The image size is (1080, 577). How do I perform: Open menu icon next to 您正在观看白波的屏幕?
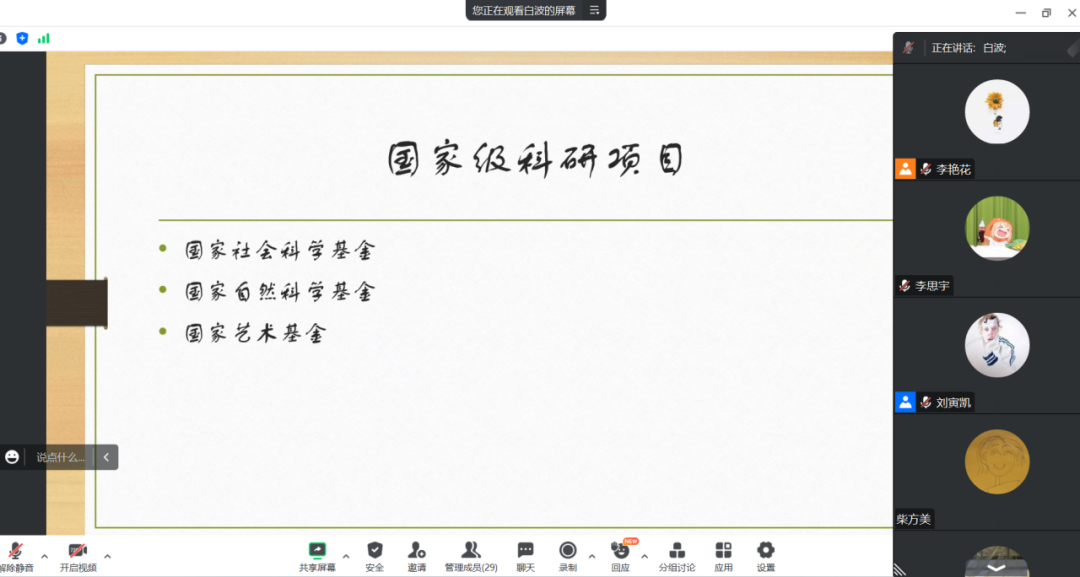click(594, 10)
